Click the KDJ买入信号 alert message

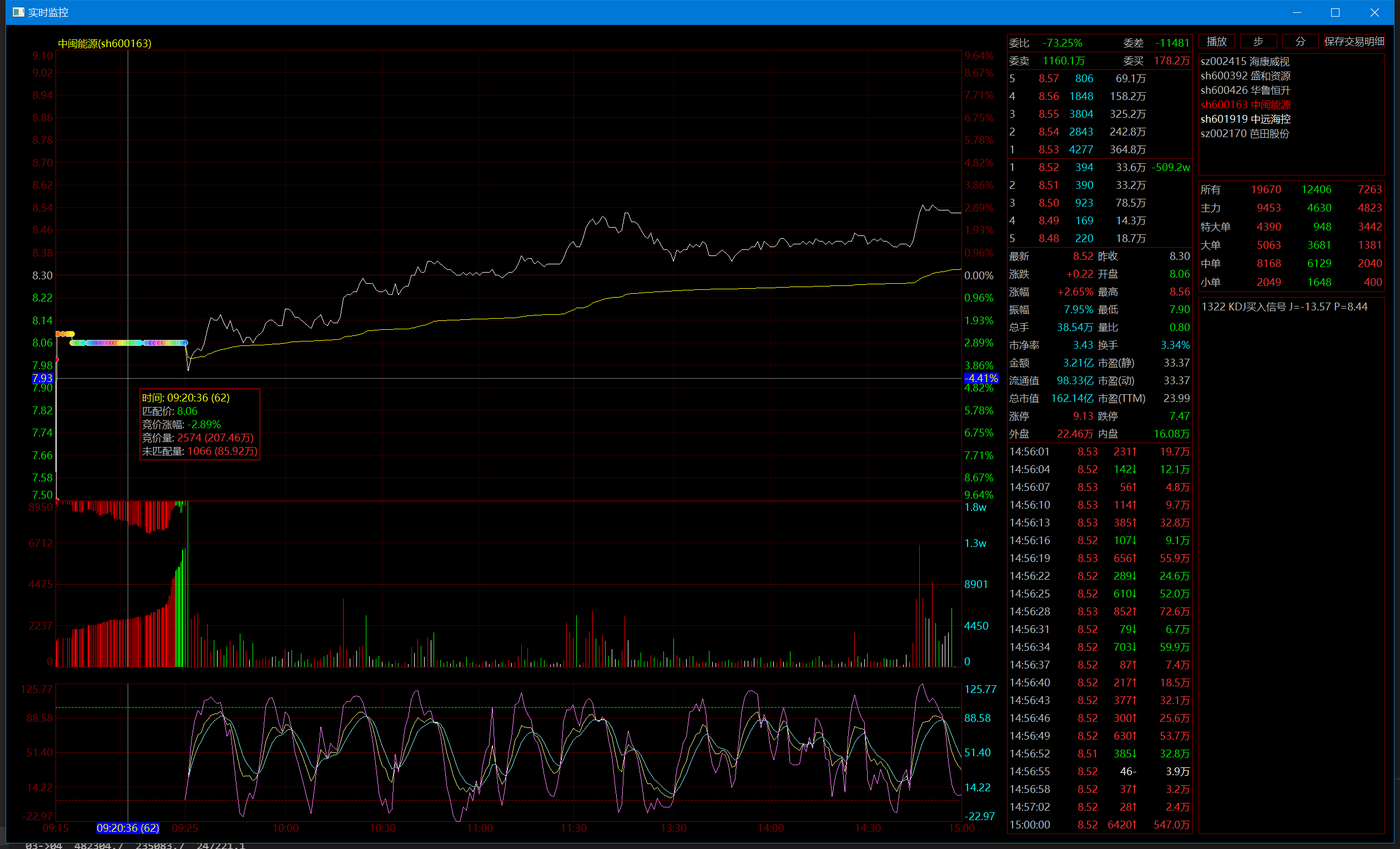pyautogui.click(x=1283, y=307)
